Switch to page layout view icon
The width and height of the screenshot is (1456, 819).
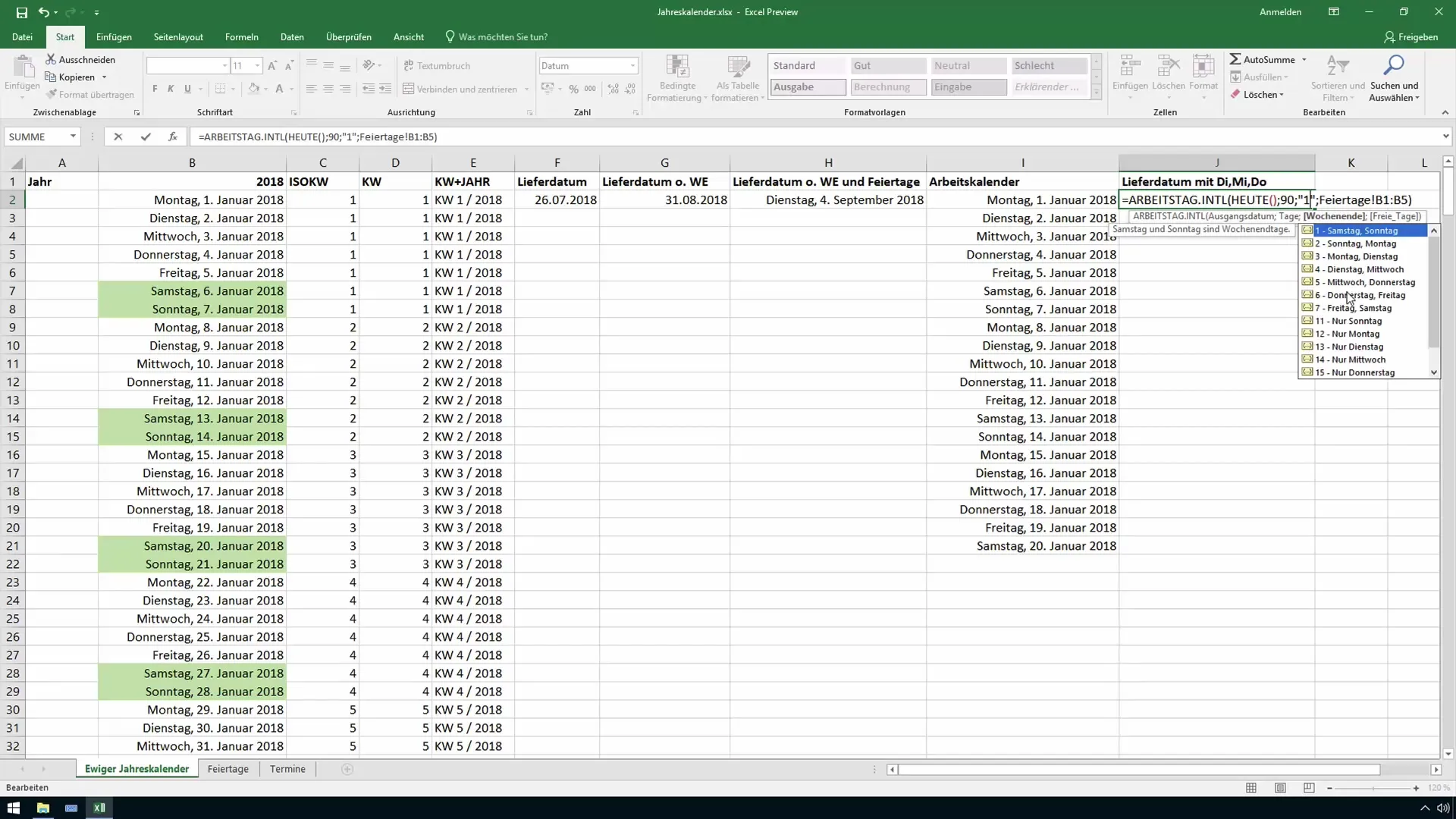(1280, 788)
